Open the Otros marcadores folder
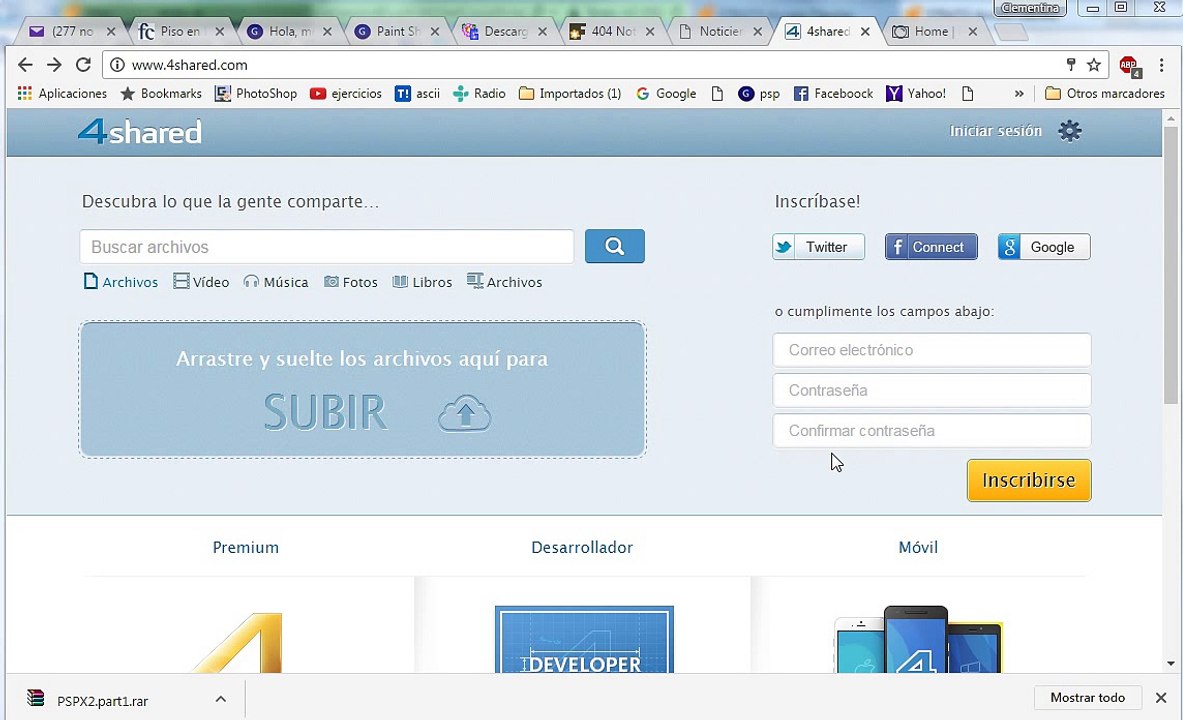Viewport: 1183px width, 720px height. 1105,94
